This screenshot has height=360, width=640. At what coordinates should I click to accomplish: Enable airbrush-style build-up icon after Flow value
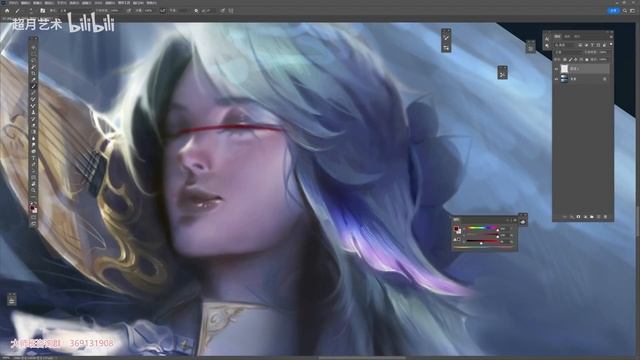click(x=162, y=11)
